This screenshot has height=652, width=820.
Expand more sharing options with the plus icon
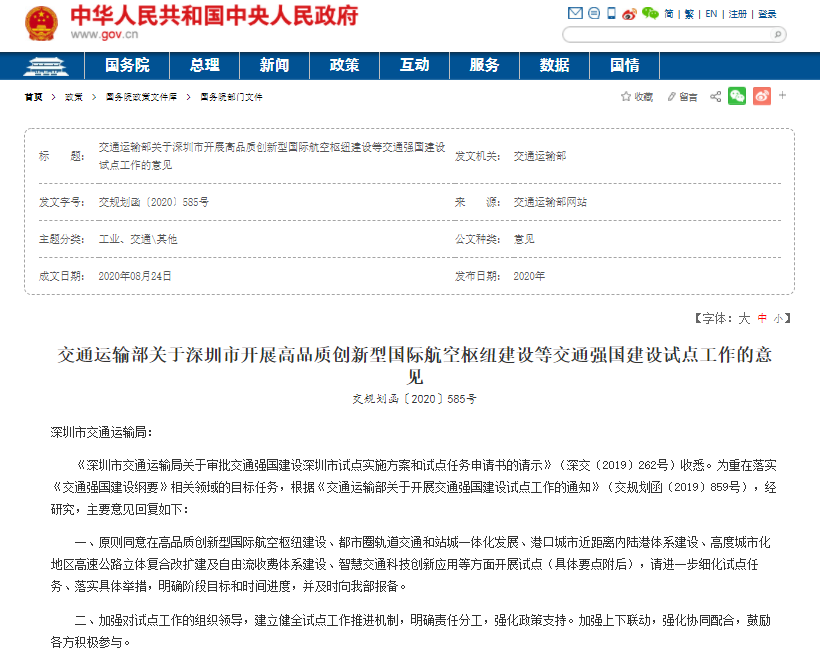781,96
